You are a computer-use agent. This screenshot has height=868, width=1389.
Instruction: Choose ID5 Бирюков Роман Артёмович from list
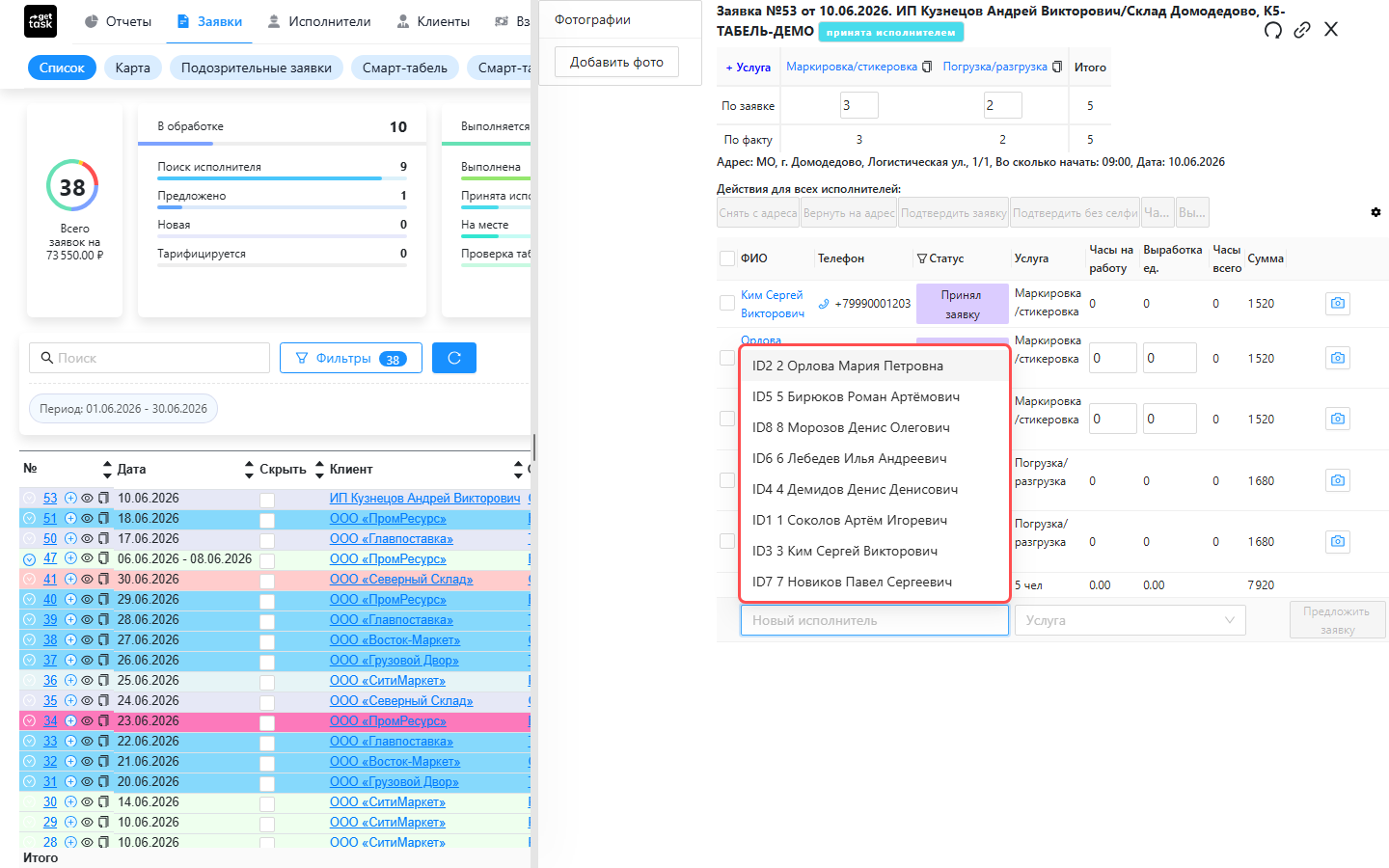point(875,396)
